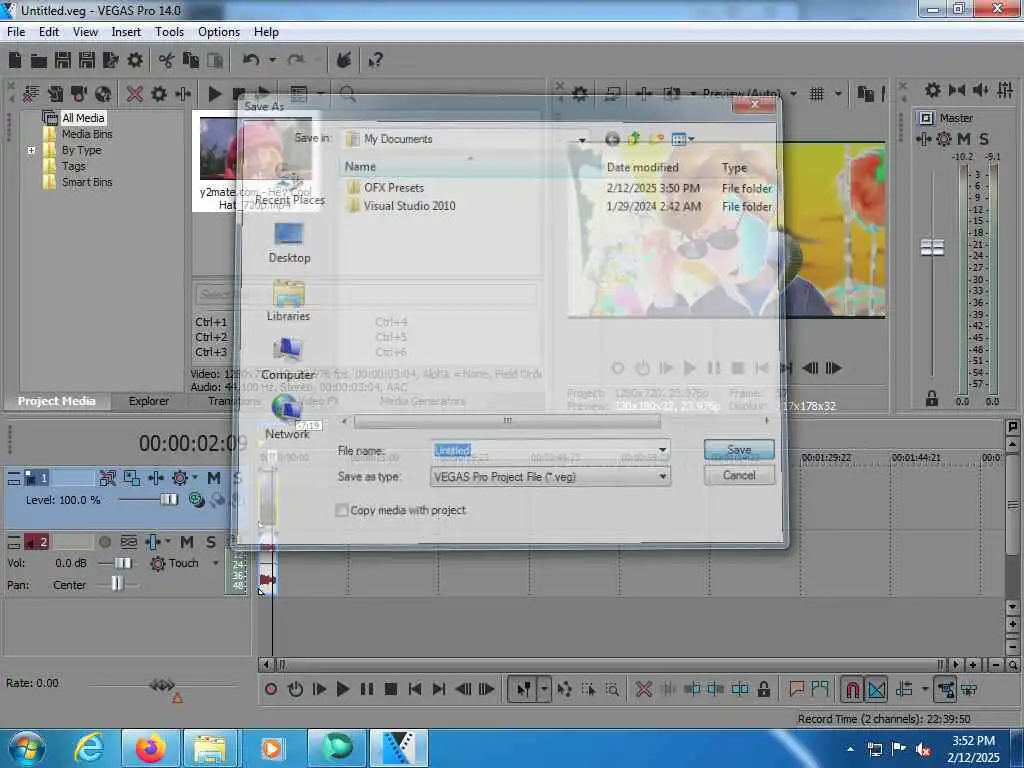The height and width of the screenshot is (768, 1024).
Task: Click the Cut scissors icon
Action: point(166,61)
